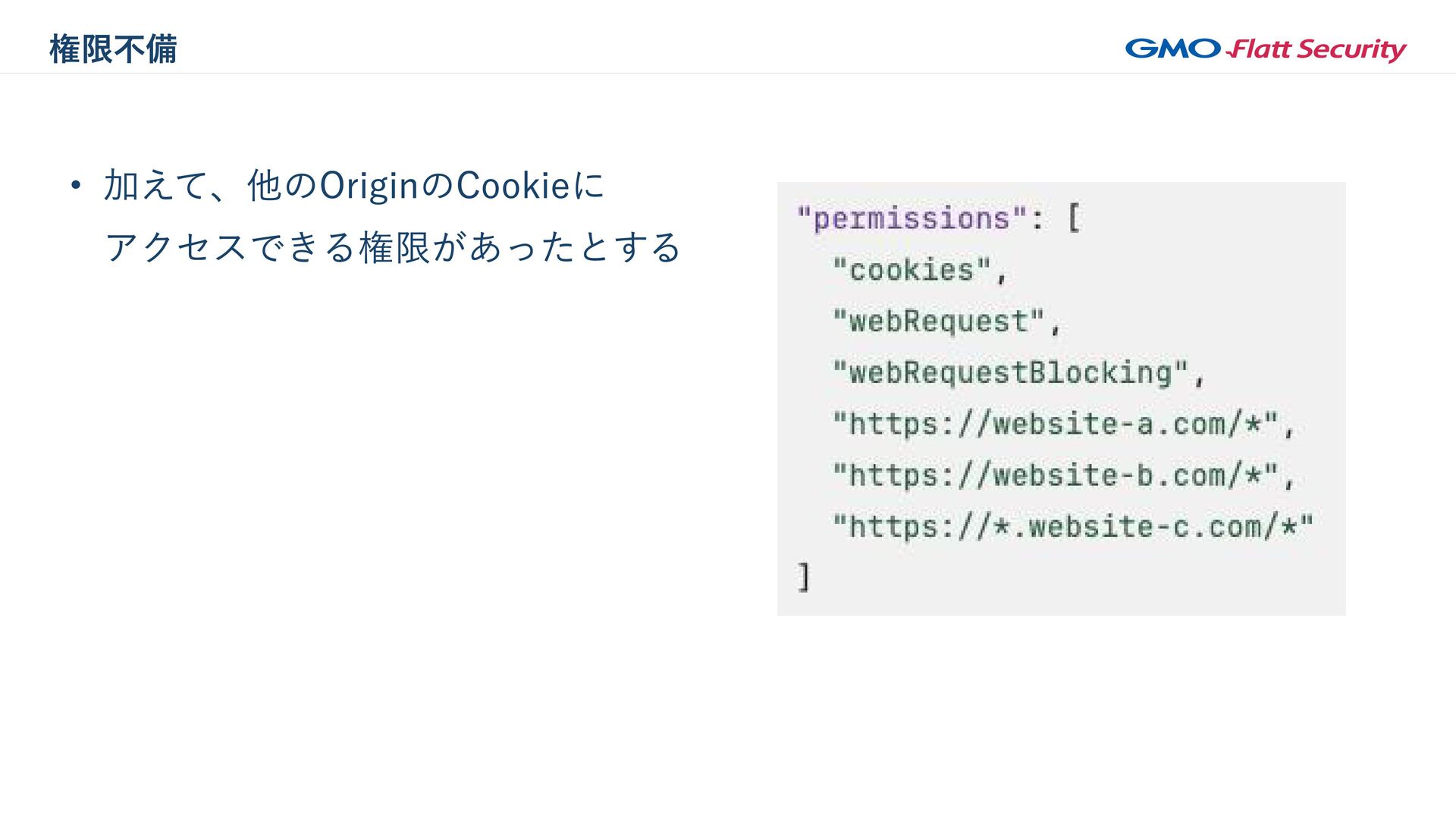1456x819 pixels.
Task: Click 他の in the first bullet line
Action: pos(282,186)
